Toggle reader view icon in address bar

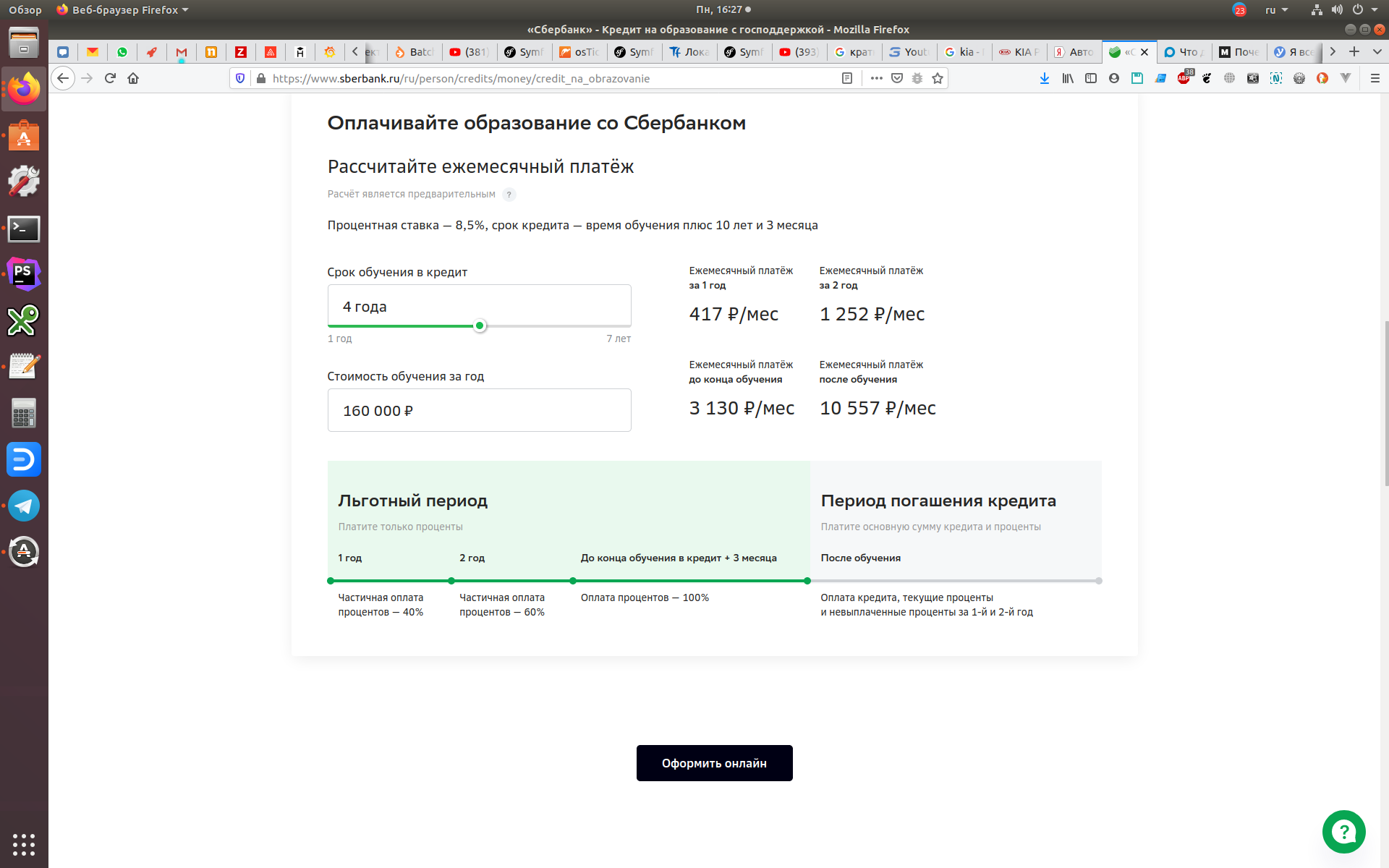(847, 78)
